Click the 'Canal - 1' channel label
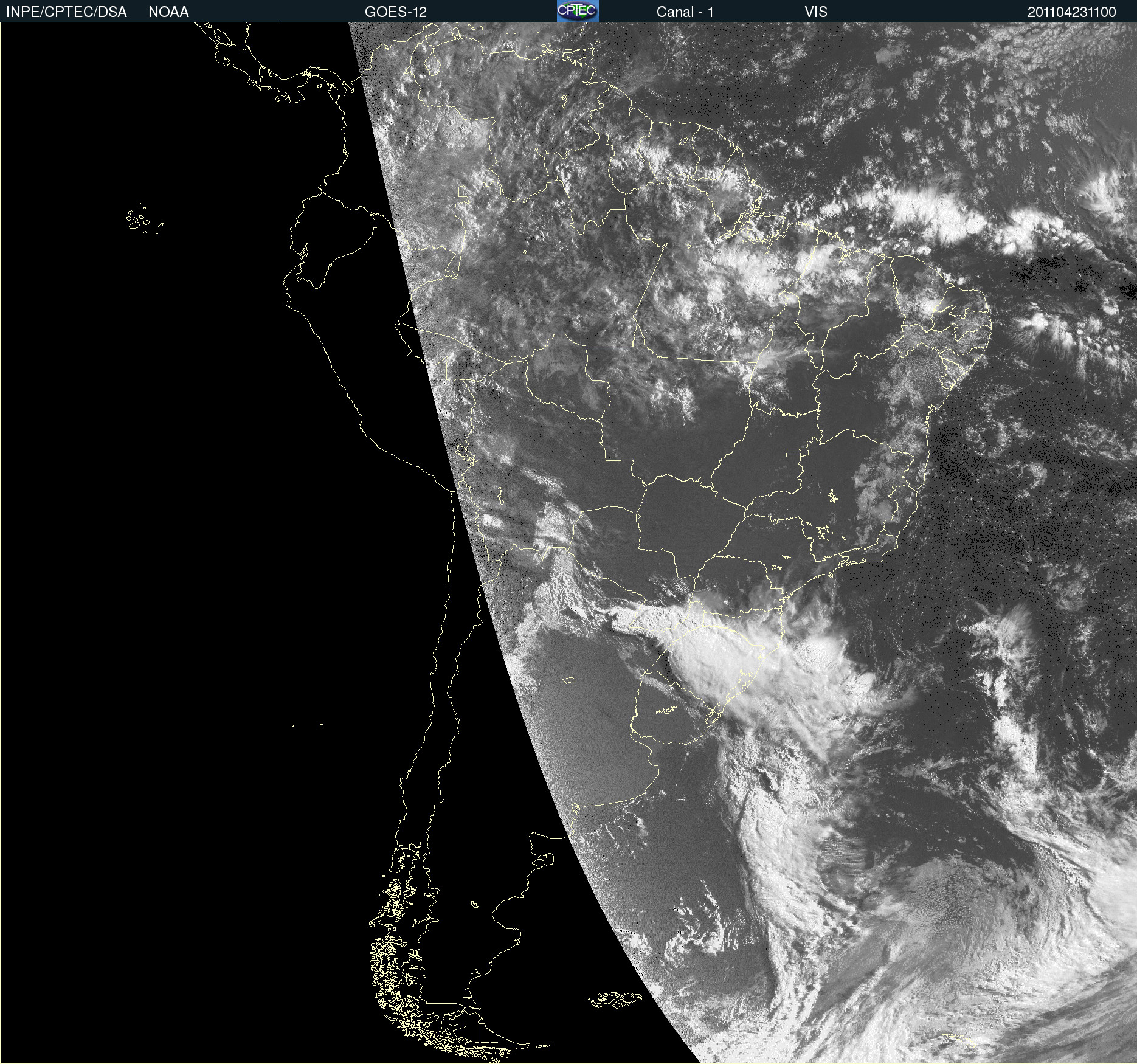The width and height of the screenshot is (1137, 1064). 685,12
